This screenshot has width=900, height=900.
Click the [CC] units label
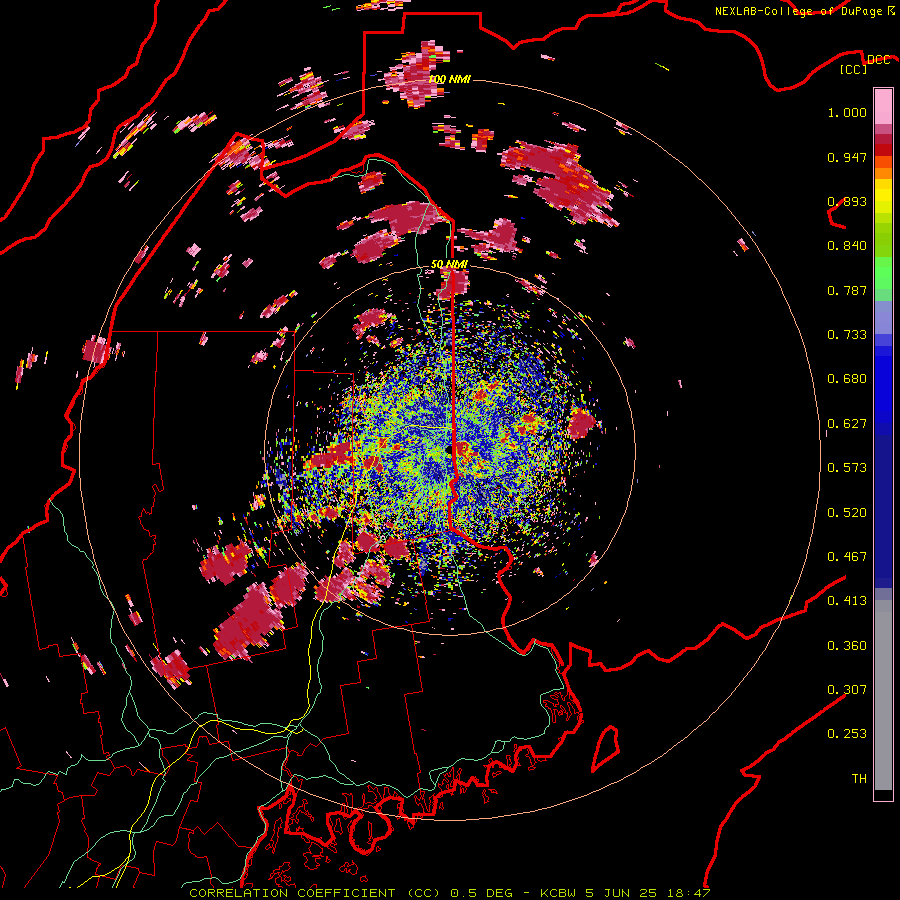coord(854,70)
